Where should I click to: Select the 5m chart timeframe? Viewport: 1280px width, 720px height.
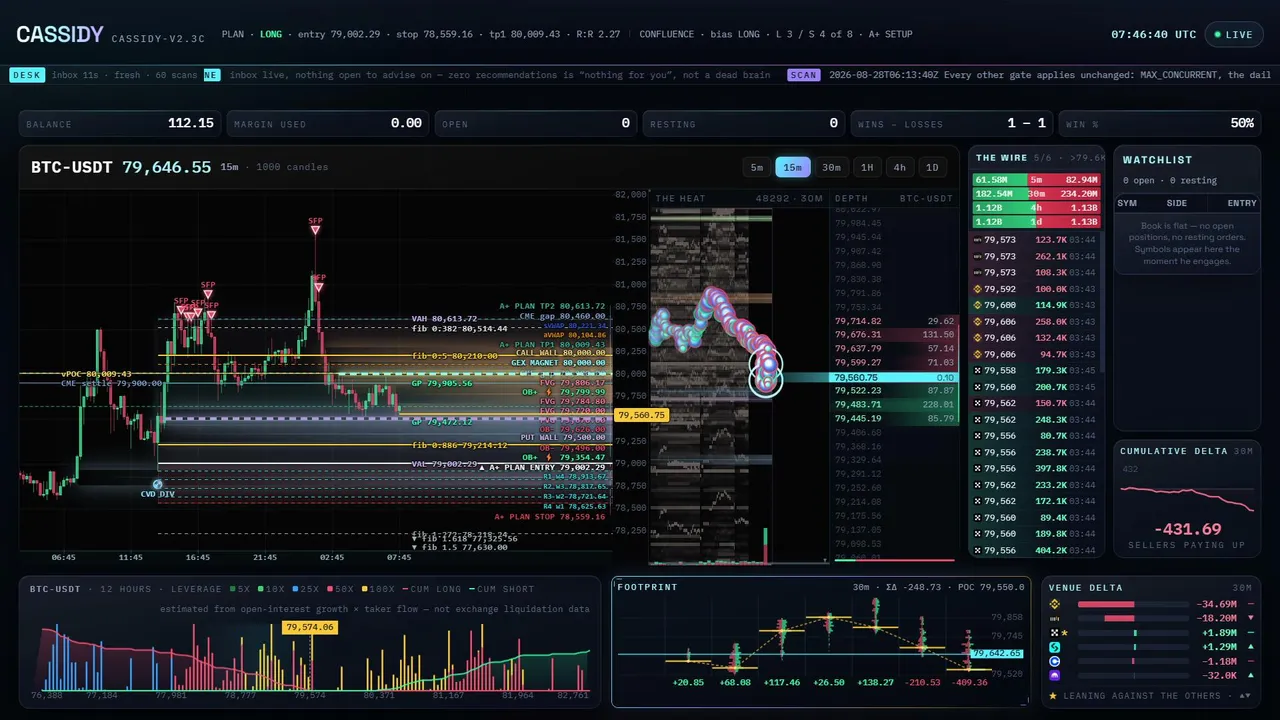pyautogui.click(x=757, y=167)
